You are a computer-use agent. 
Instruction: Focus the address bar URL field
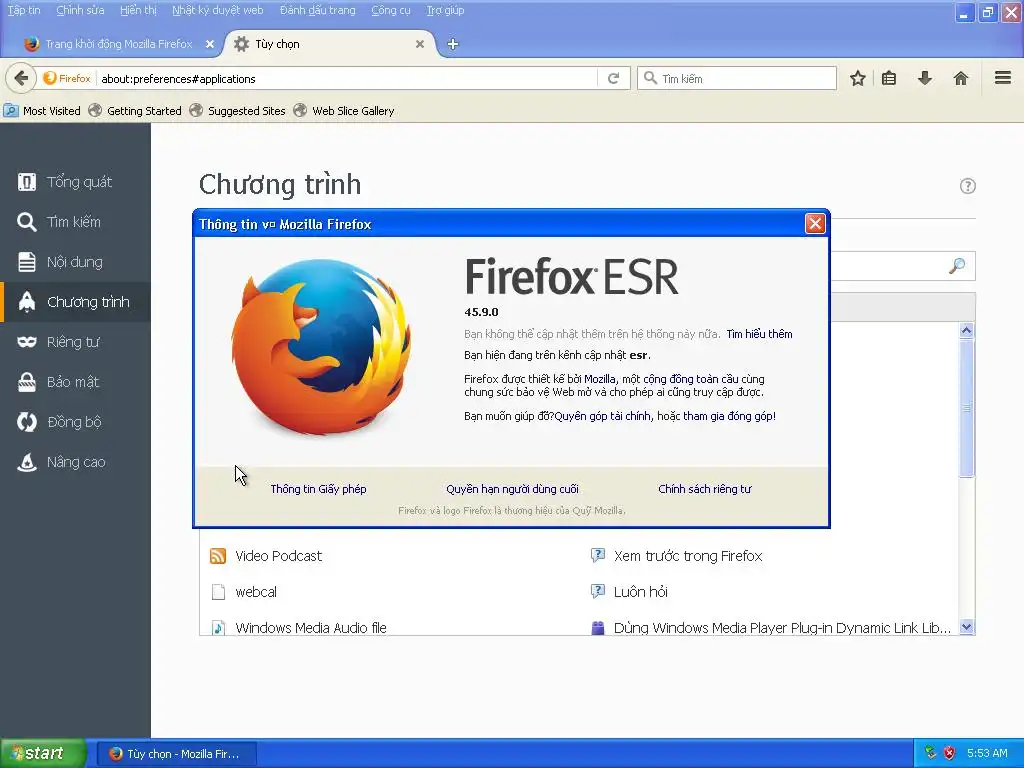(x=346, y=78)
